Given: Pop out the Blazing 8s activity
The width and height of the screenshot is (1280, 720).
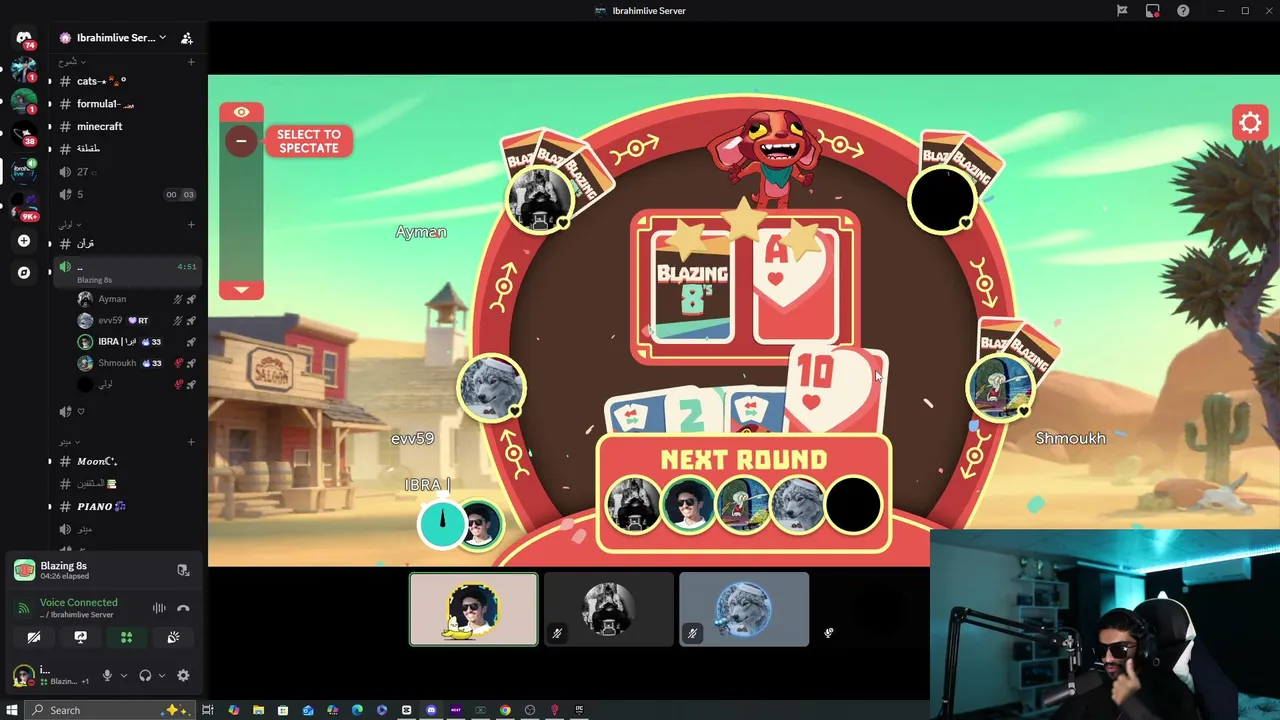Looking at the screenshot, I should [183, 570].
